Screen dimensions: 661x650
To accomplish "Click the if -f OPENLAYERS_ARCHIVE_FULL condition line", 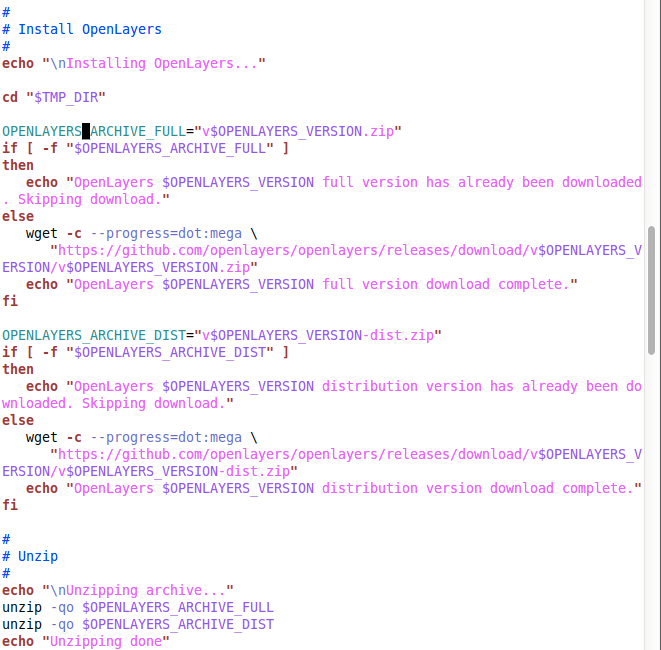I will coord(145,148).
